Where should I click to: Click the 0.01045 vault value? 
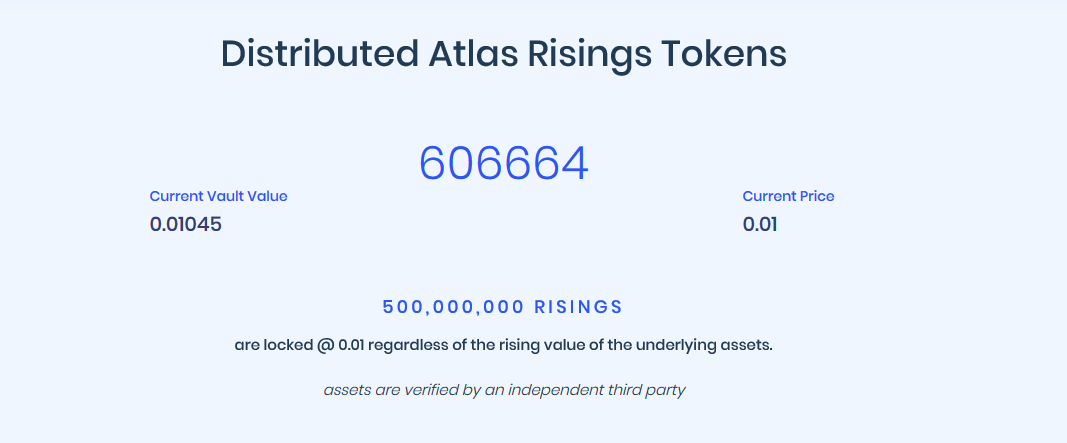[x=186, y=224]
